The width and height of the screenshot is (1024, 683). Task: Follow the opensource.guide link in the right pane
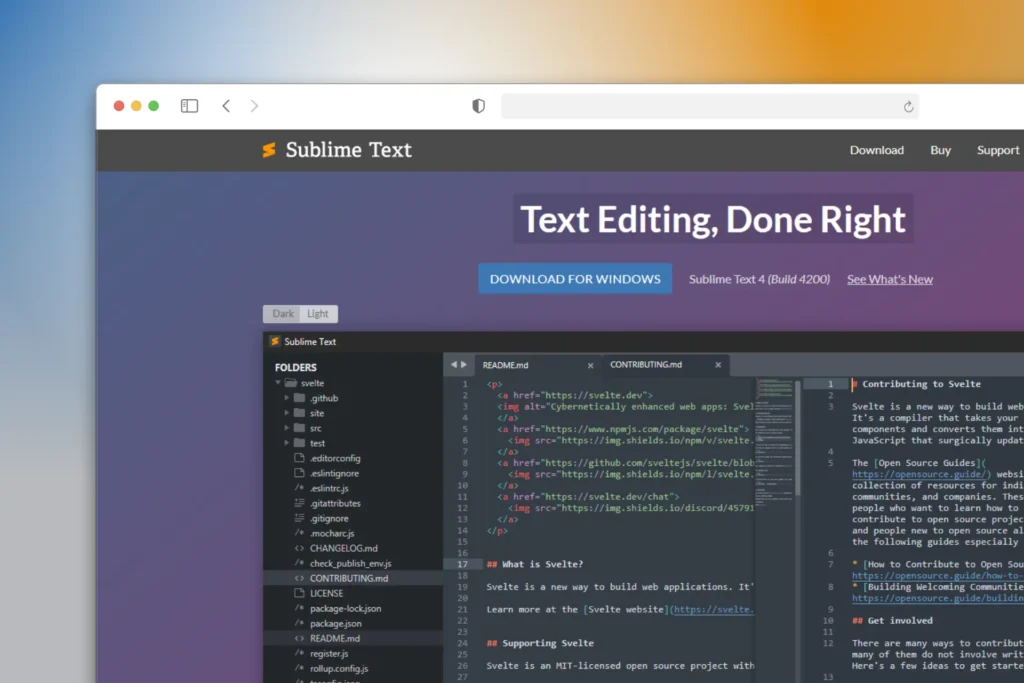920,474
